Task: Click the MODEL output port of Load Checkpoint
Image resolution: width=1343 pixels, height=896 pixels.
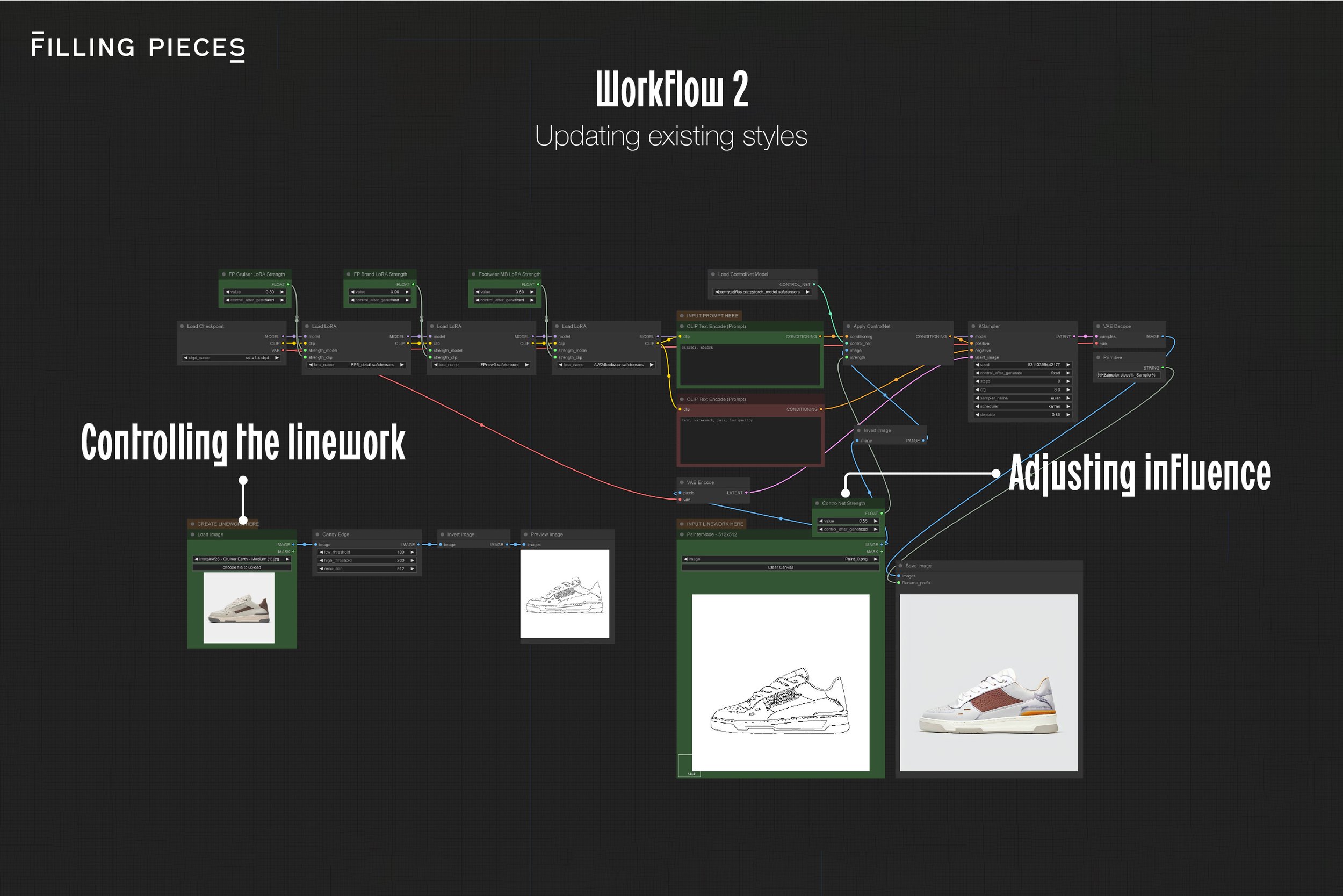Action: click(283, 337)
